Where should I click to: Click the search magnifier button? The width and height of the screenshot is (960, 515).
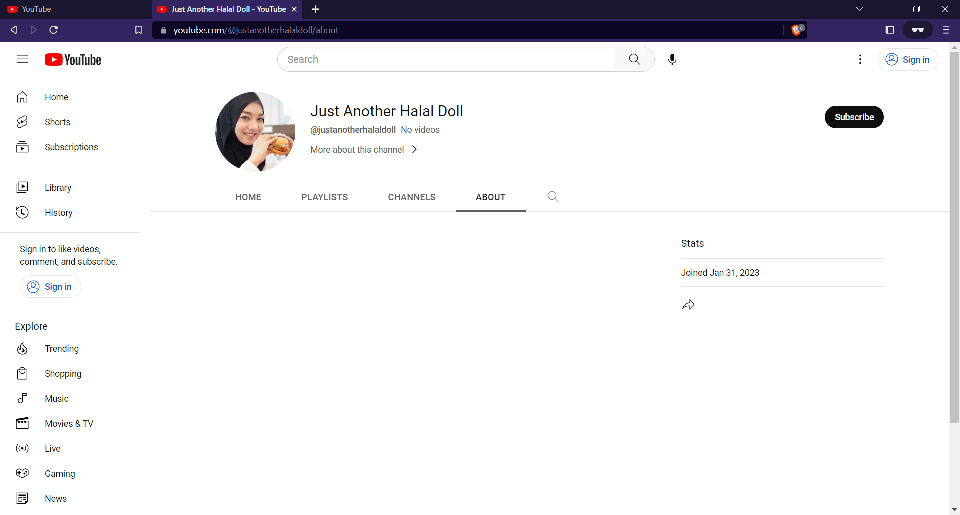(x=634, y=59)
